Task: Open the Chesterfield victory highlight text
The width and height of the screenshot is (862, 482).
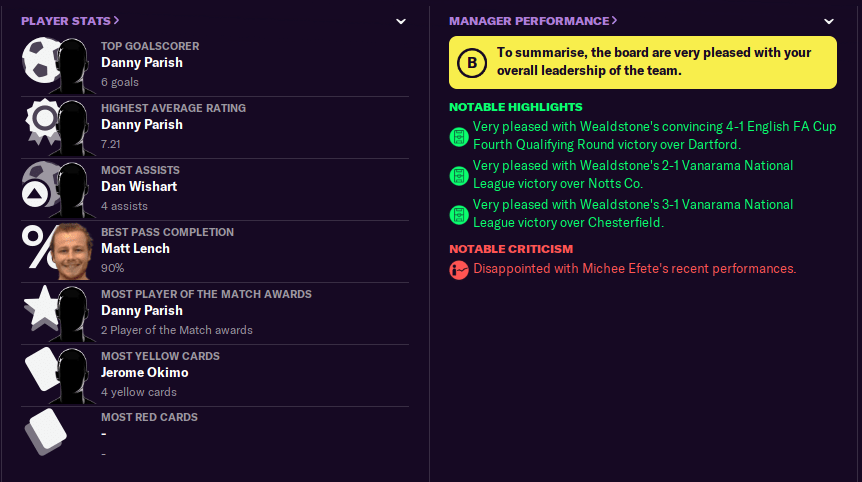Action: 632,214
